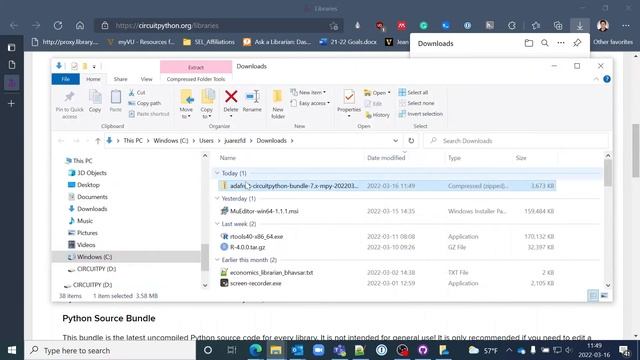Expand the address bar history dropdown
Viewport: 640px width, 360px height.
click(396, 141)
